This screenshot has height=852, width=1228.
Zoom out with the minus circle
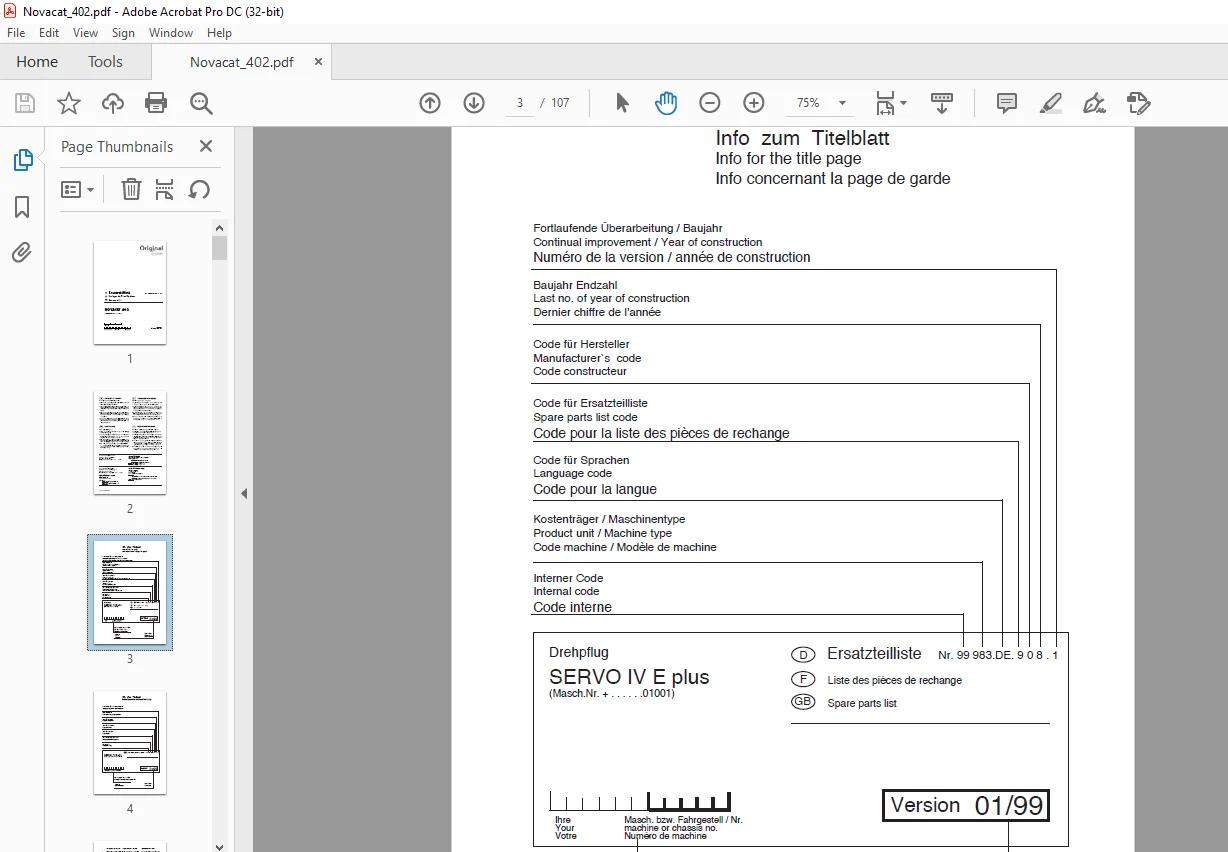point(710,103)
